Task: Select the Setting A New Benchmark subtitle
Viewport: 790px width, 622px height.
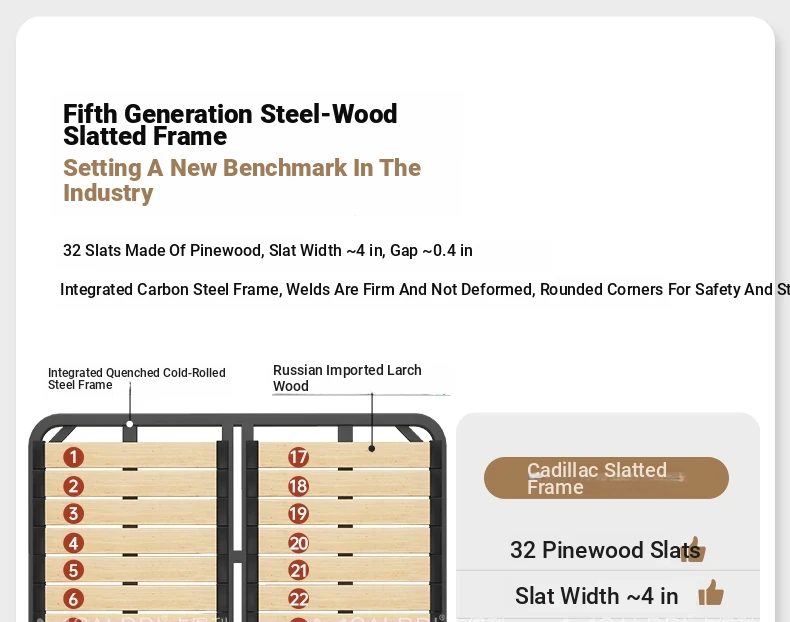Action: tap(242, 180)
